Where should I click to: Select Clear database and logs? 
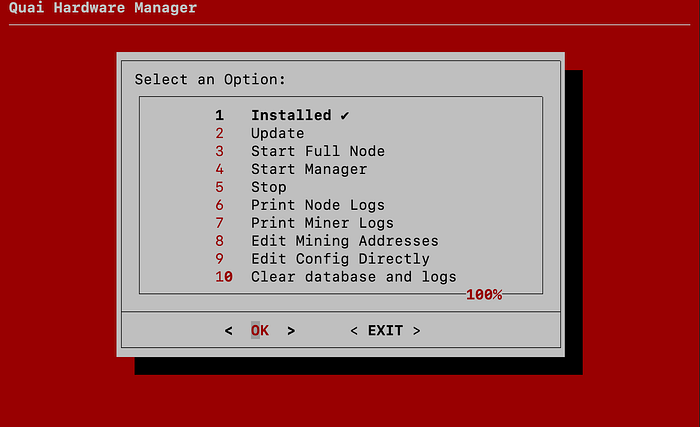tap(336, 276)
